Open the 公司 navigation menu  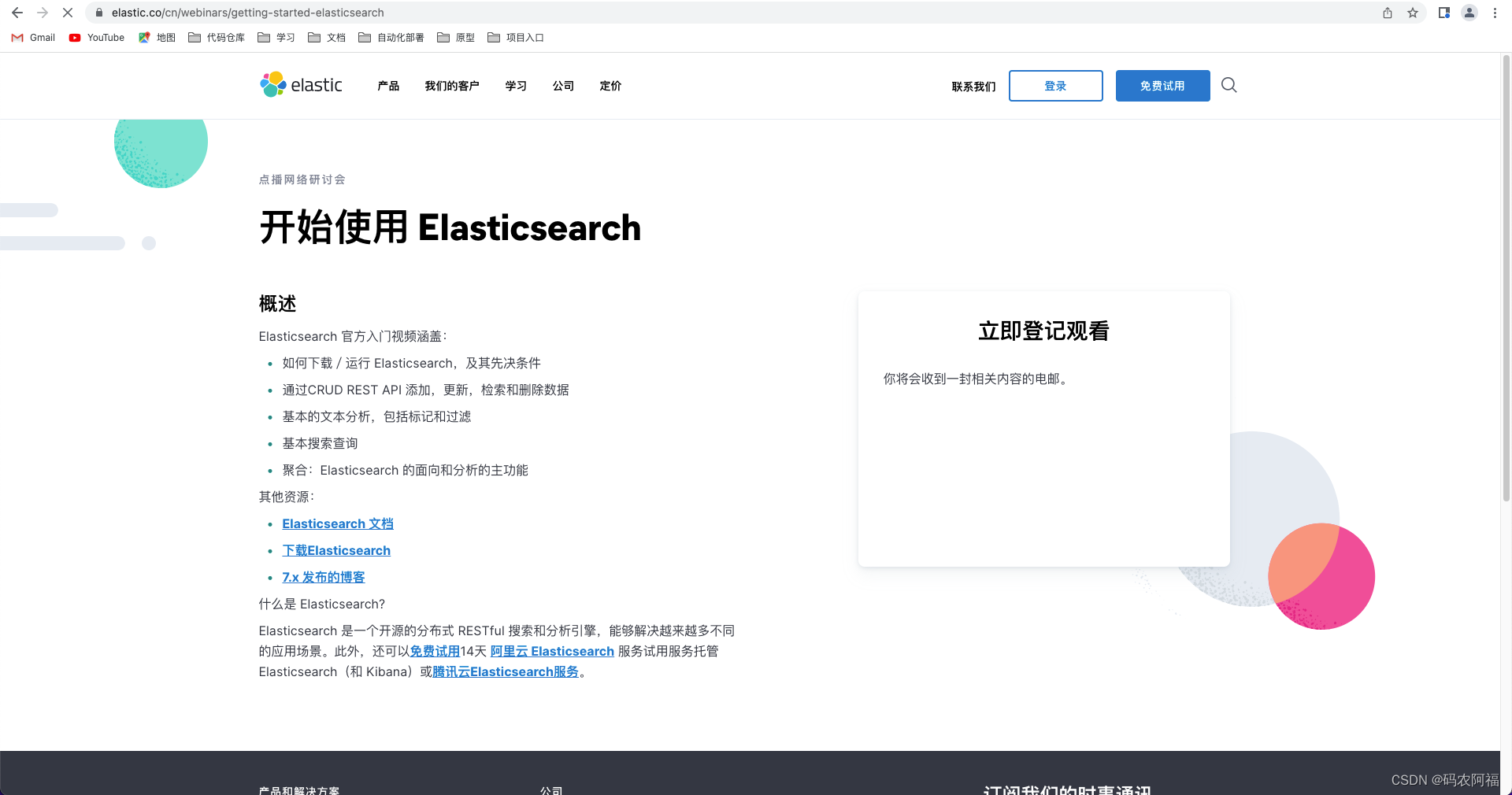tap(563, 86)
